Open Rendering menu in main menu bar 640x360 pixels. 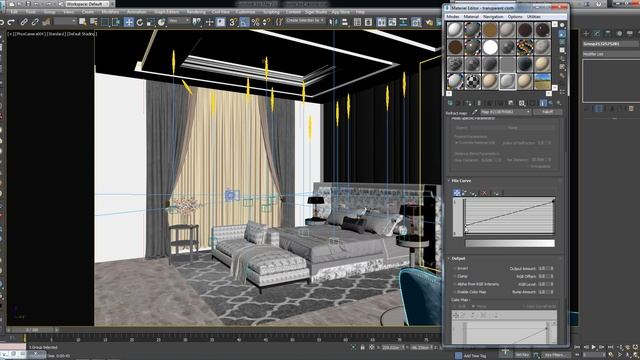[196, 12]
